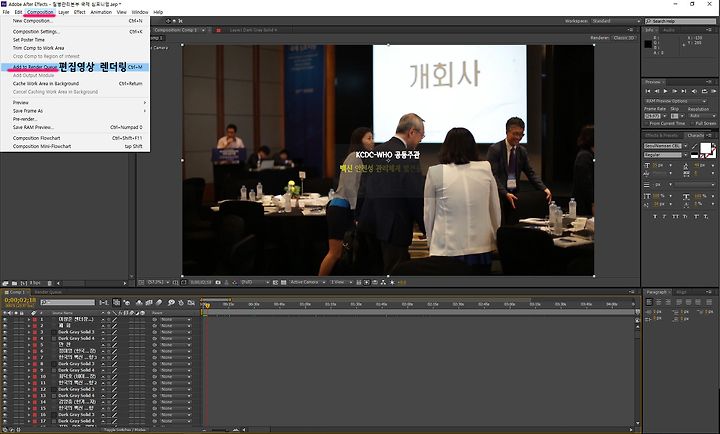Toggle Draft 3D button in timeline
This screenshot has height=434, width=720.
click(x=126, y=302)
